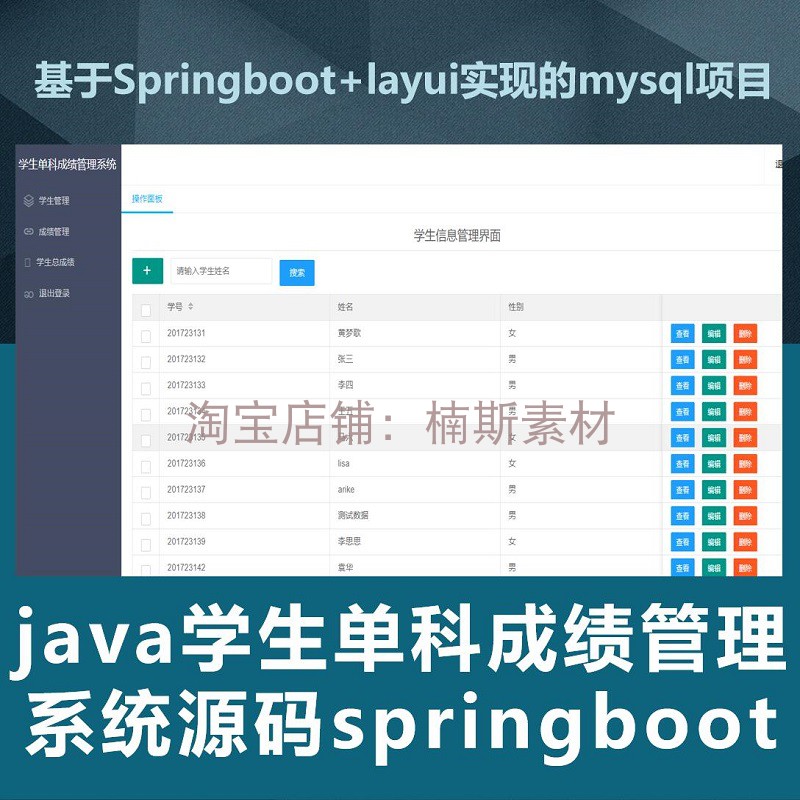Click 删除 for student 李思思
Image resolution: width=800 pixels, height=800 pixels.
[745, 542]
